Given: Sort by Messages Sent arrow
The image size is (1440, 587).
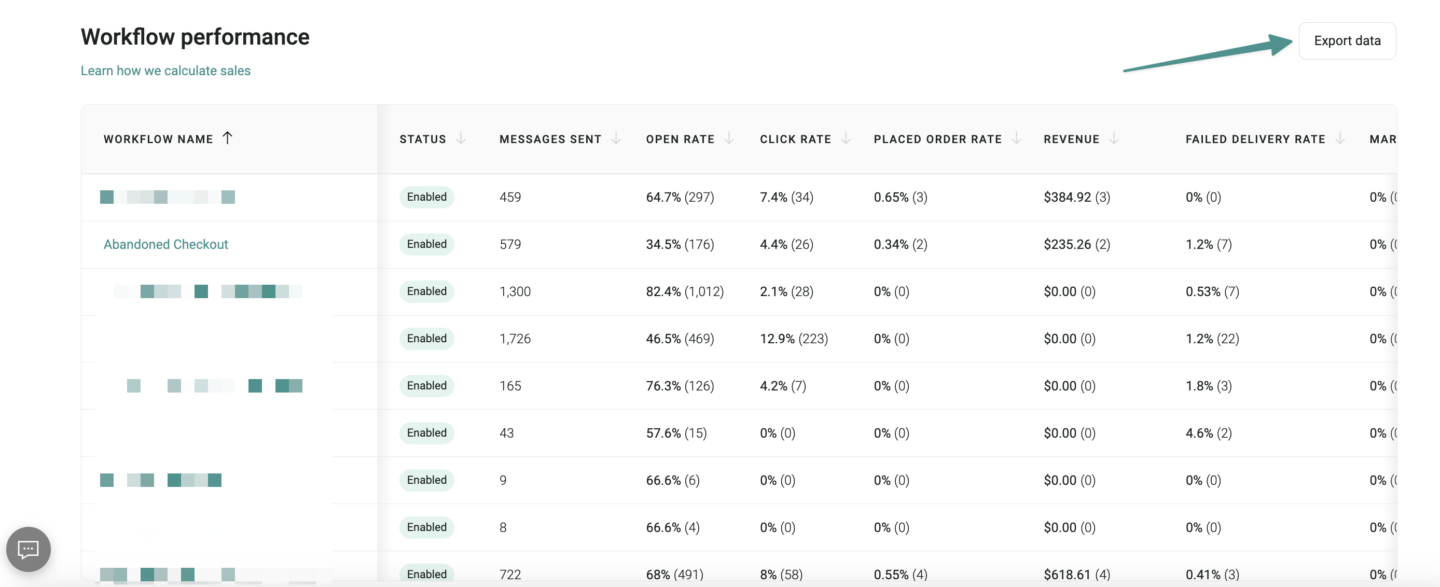Looking at the screenshot, I should pos(616,138).
